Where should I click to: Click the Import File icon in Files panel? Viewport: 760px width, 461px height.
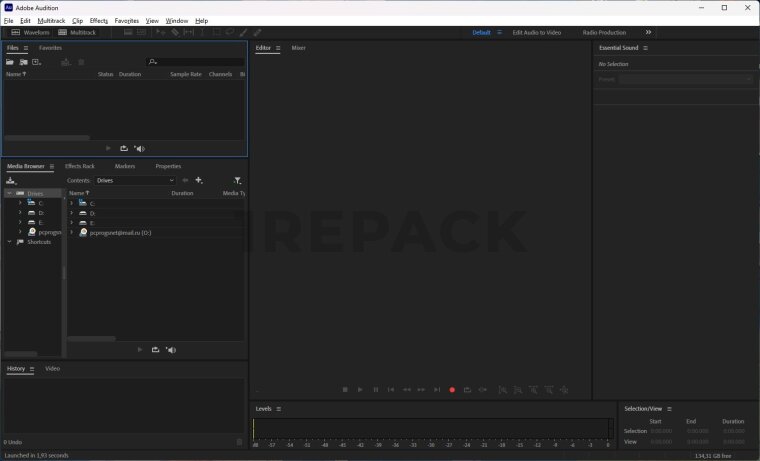click(x=23, y=62)
